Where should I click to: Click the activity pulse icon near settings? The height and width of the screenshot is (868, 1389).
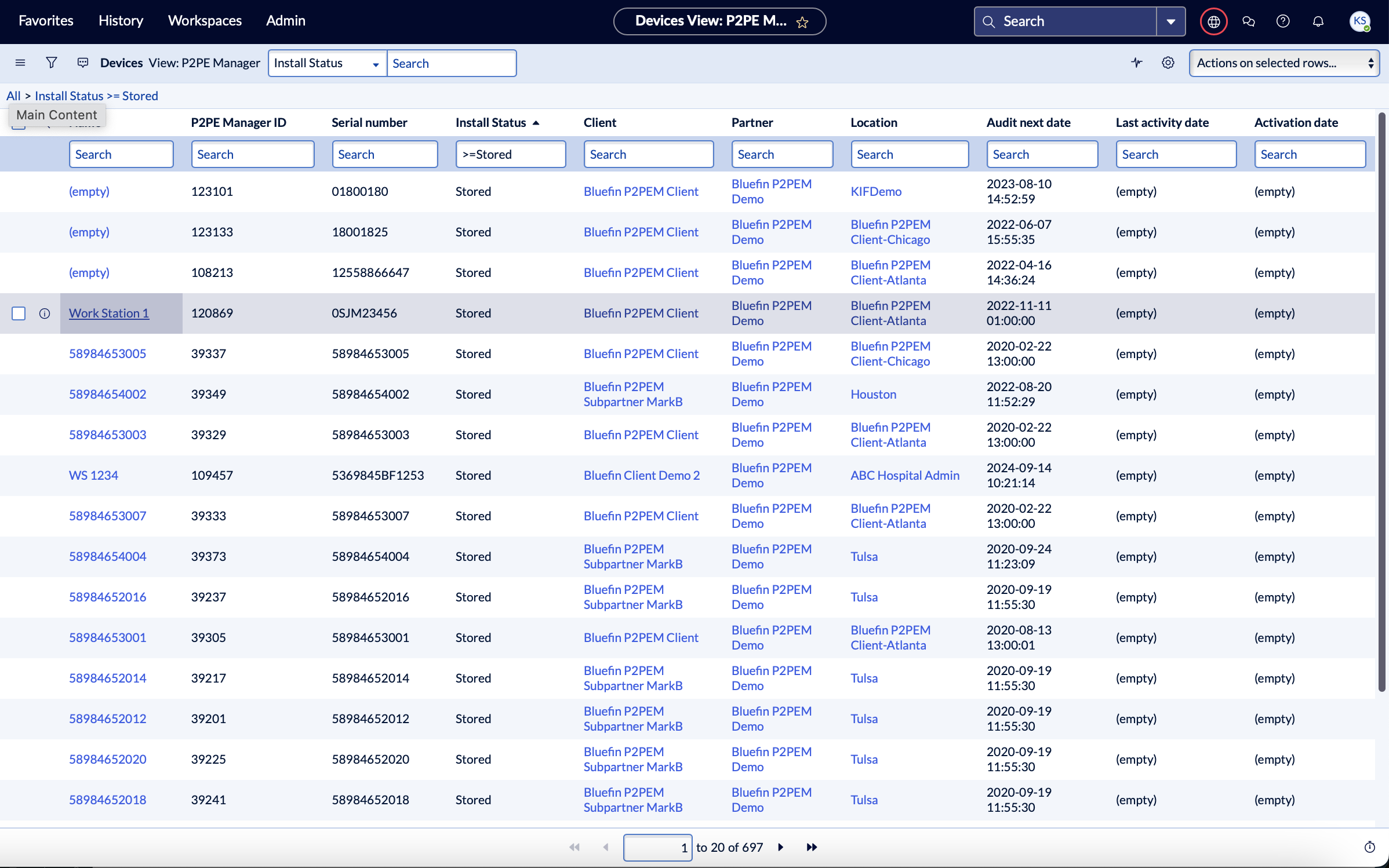(x=1137, y=63)
